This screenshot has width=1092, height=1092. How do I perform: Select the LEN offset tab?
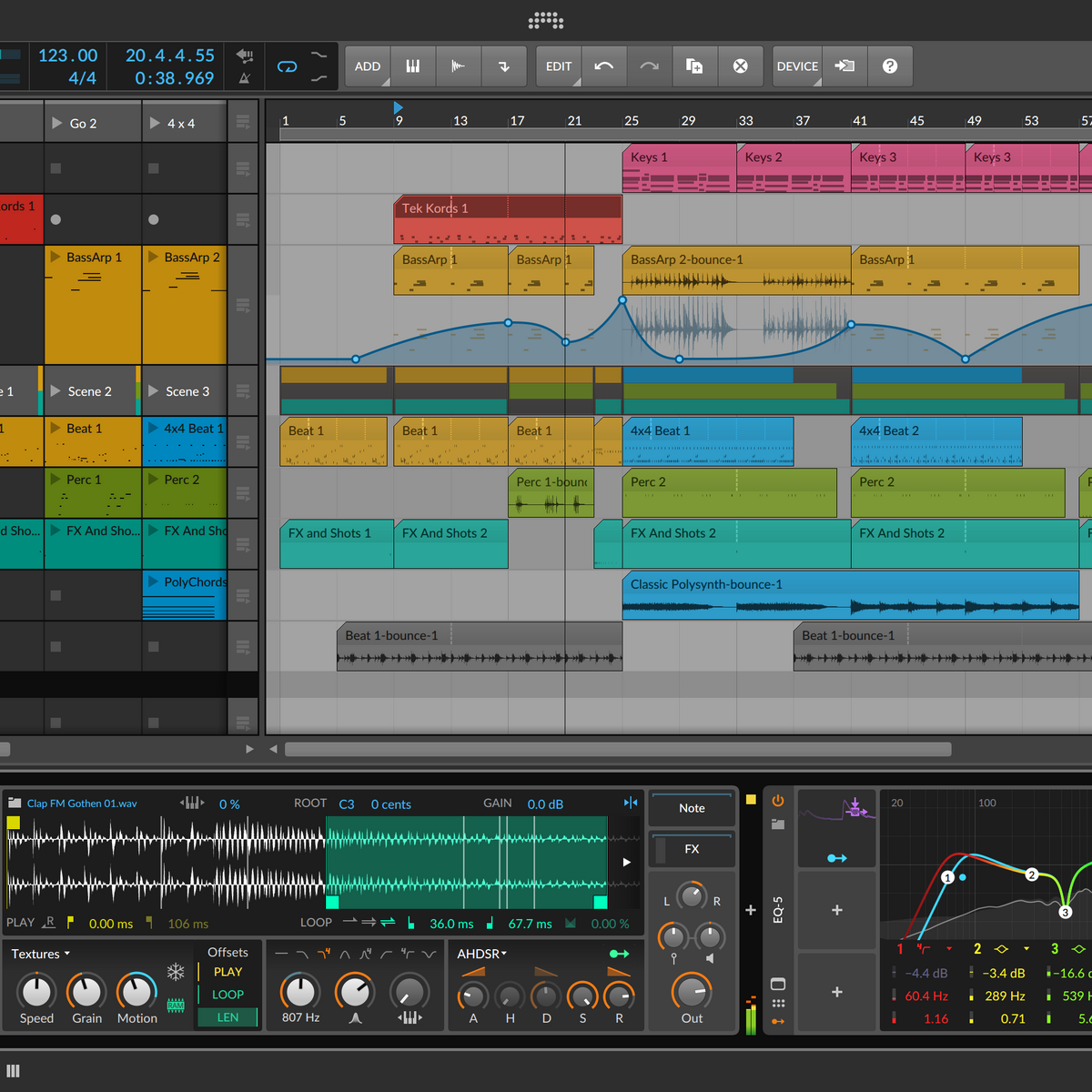[227, 1017]
